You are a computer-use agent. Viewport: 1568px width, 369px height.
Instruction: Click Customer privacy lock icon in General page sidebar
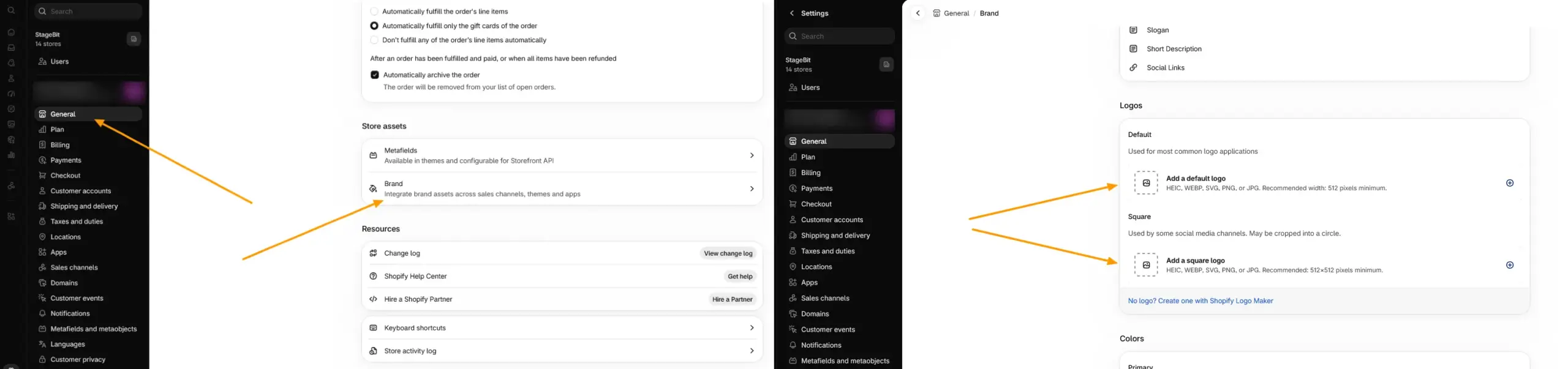click(x=42, y=360)
